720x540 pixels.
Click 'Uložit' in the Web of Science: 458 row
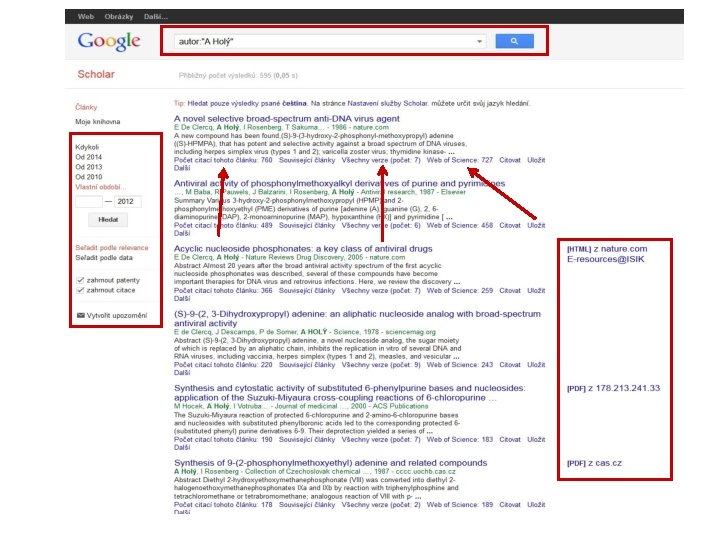point(536,225)
